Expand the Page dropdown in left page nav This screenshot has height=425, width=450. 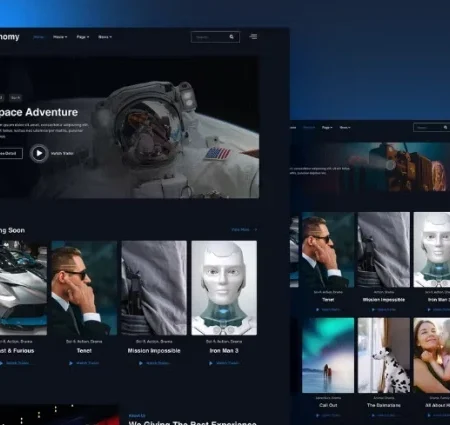point(83,37)
